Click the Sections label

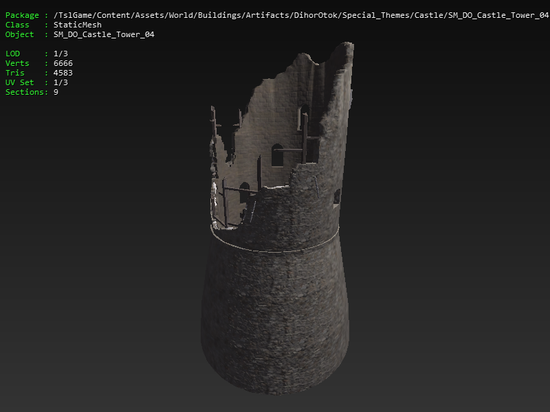tap(26, 92)
